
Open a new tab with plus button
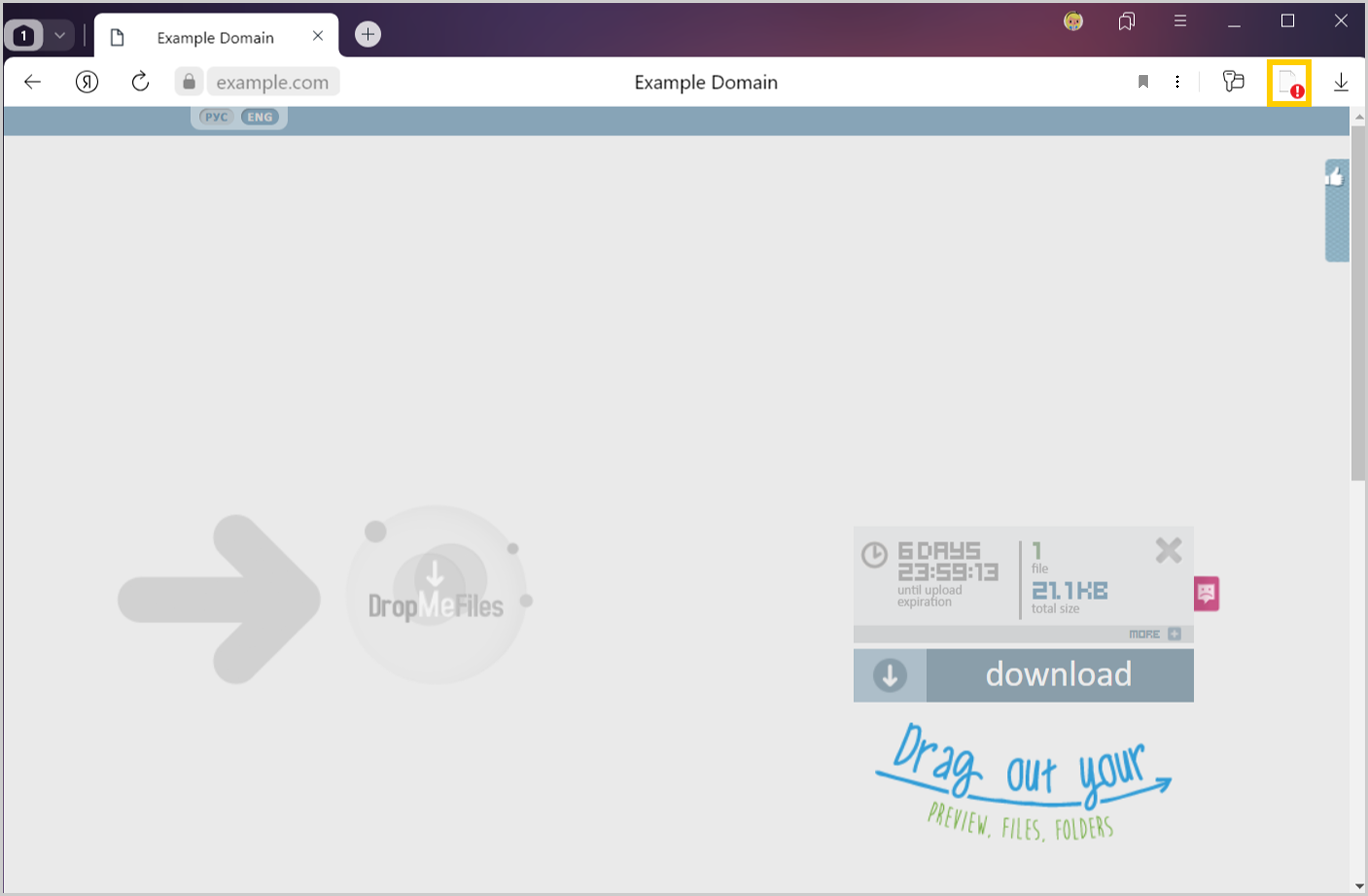click(x=367, y=34)
